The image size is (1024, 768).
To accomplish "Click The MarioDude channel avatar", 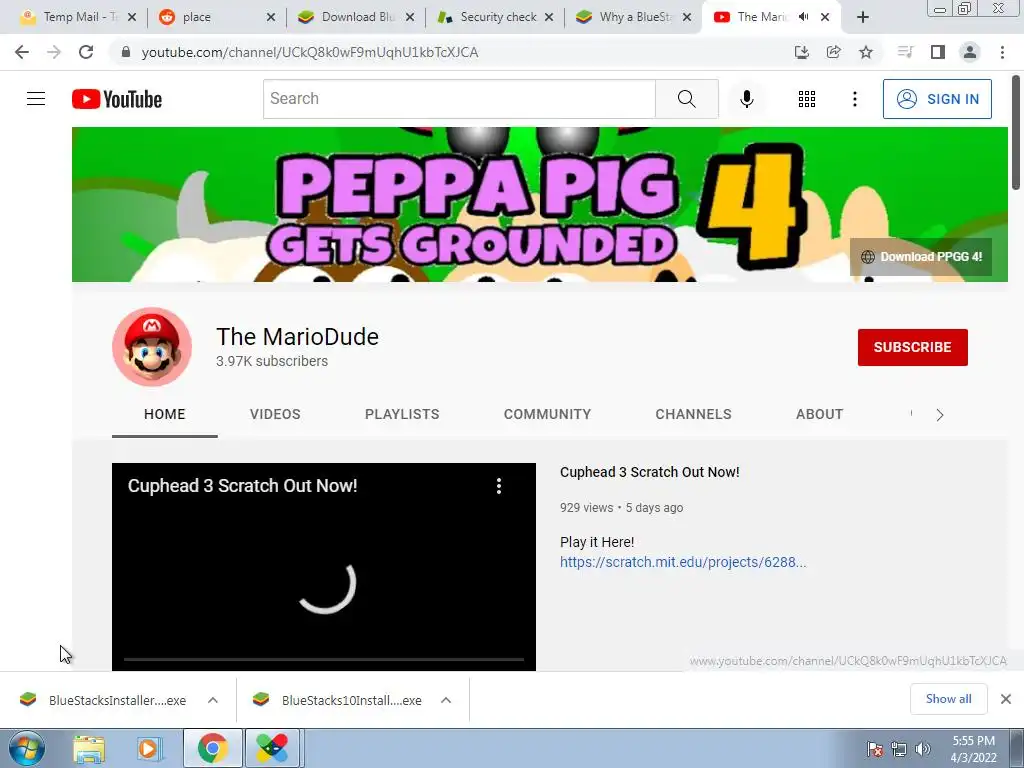I will coord(152,347).
